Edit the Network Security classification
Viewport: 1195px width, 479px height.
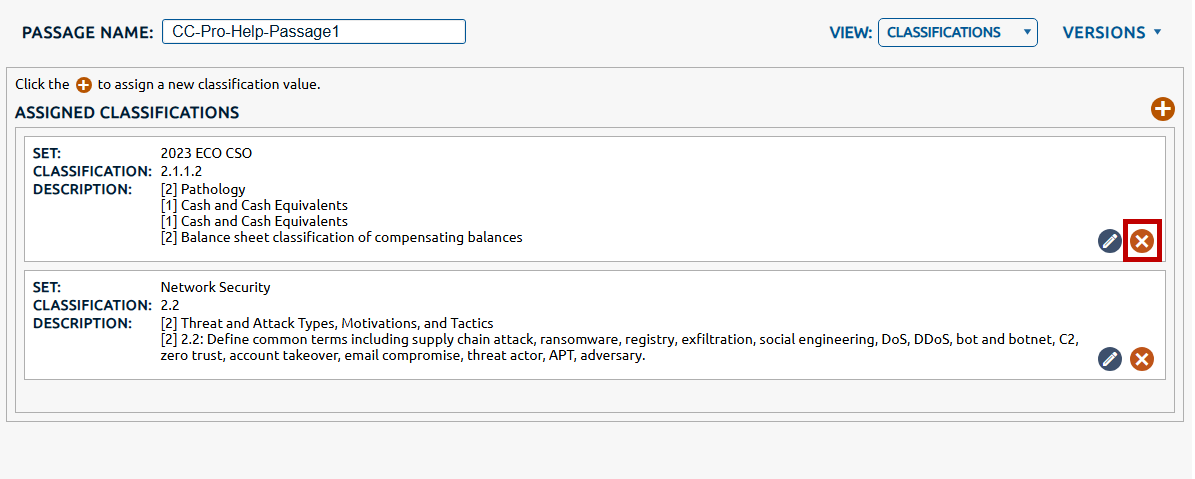click(1110, 359)
